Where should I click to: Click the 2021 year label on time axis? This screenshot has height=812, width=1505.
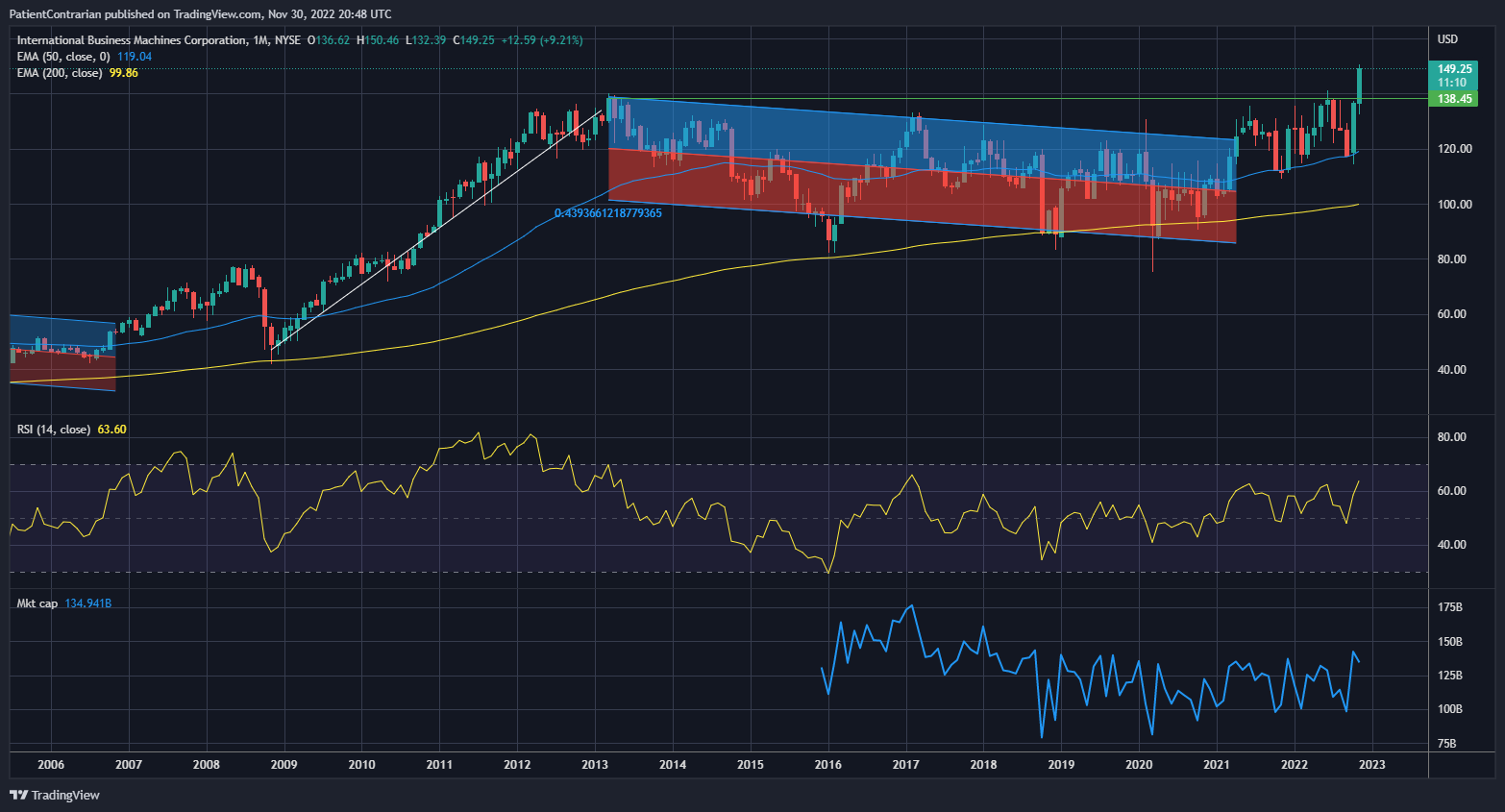click(1217, 765)
